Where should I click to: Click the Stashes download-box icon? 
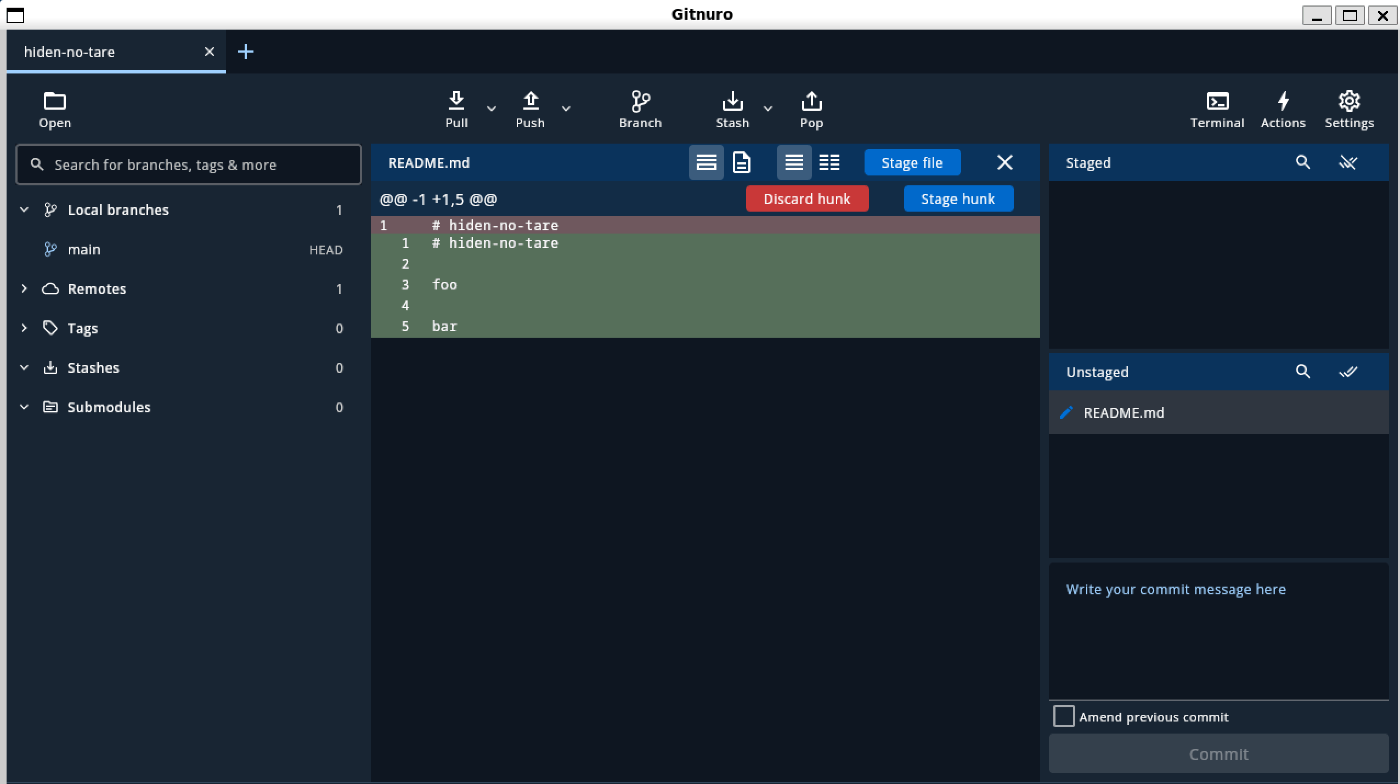(x=50, y=368)
